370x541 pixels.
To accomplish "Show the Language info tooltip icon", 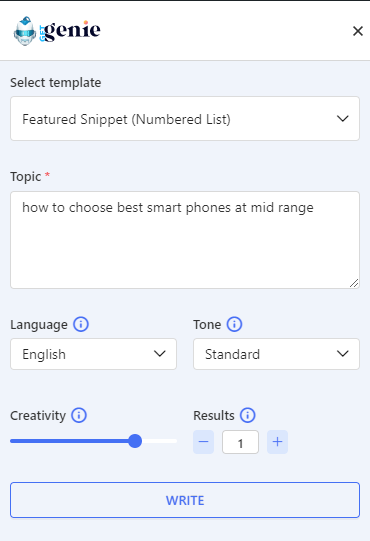I will tap(81, 324).
